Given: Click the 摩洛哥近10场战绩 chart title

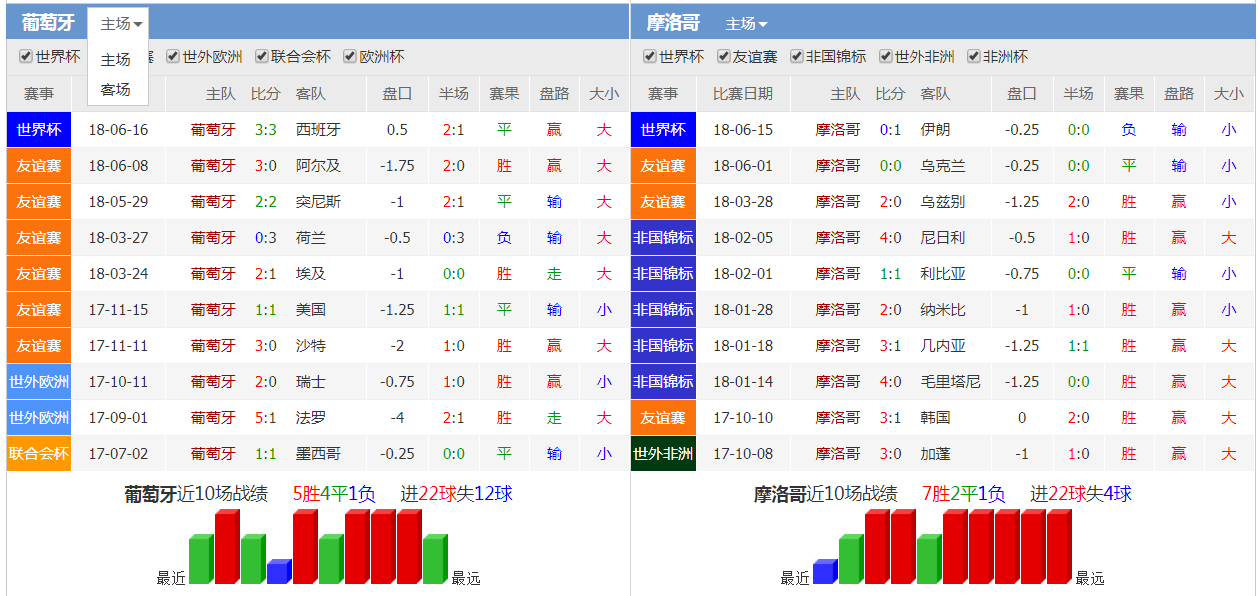Looking at the screenshot, I should pos(826,494).
